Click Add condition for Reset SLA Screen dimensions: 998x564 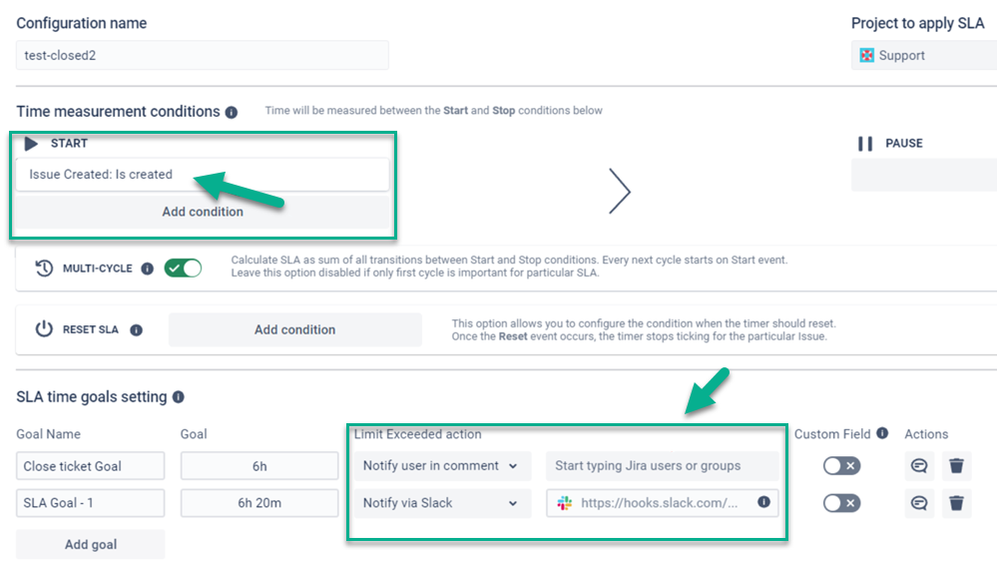(x=295, y=330)
